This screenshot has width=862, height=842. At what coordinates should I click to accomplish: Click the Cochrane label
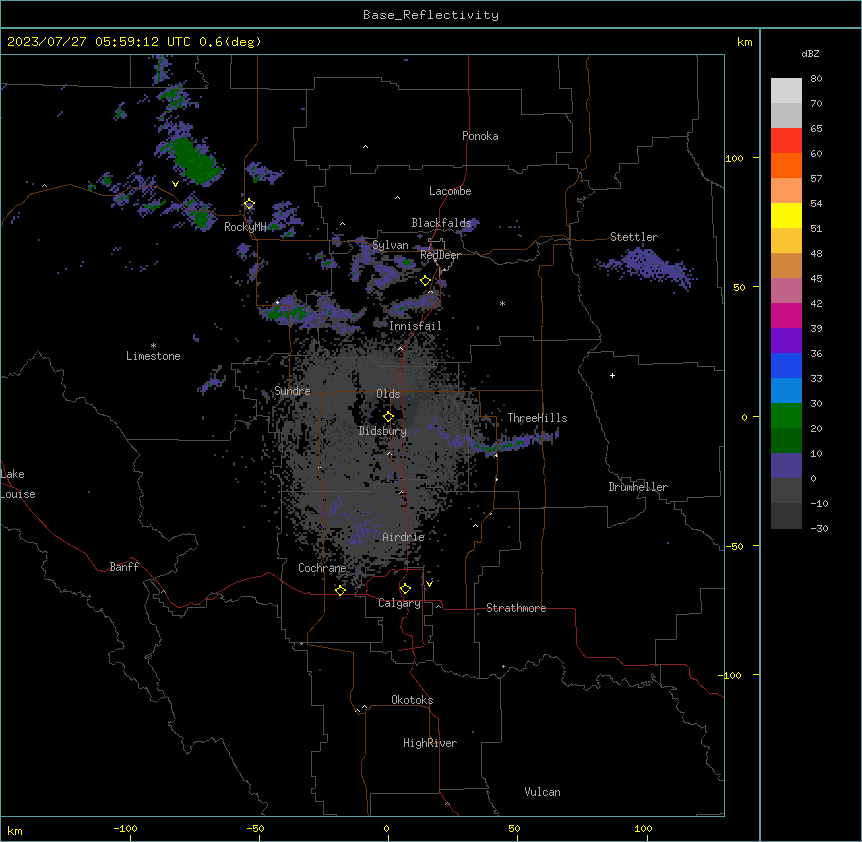pyautogui.click(x=322, y=568)
